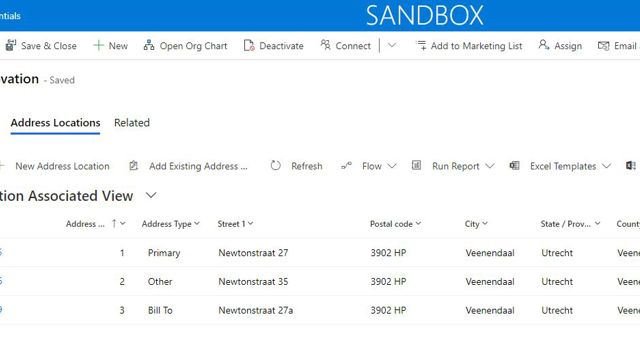Open the Address Type column filter chevron
The height and width of the screenshot is (360, 640).
[x=197, y=223]
